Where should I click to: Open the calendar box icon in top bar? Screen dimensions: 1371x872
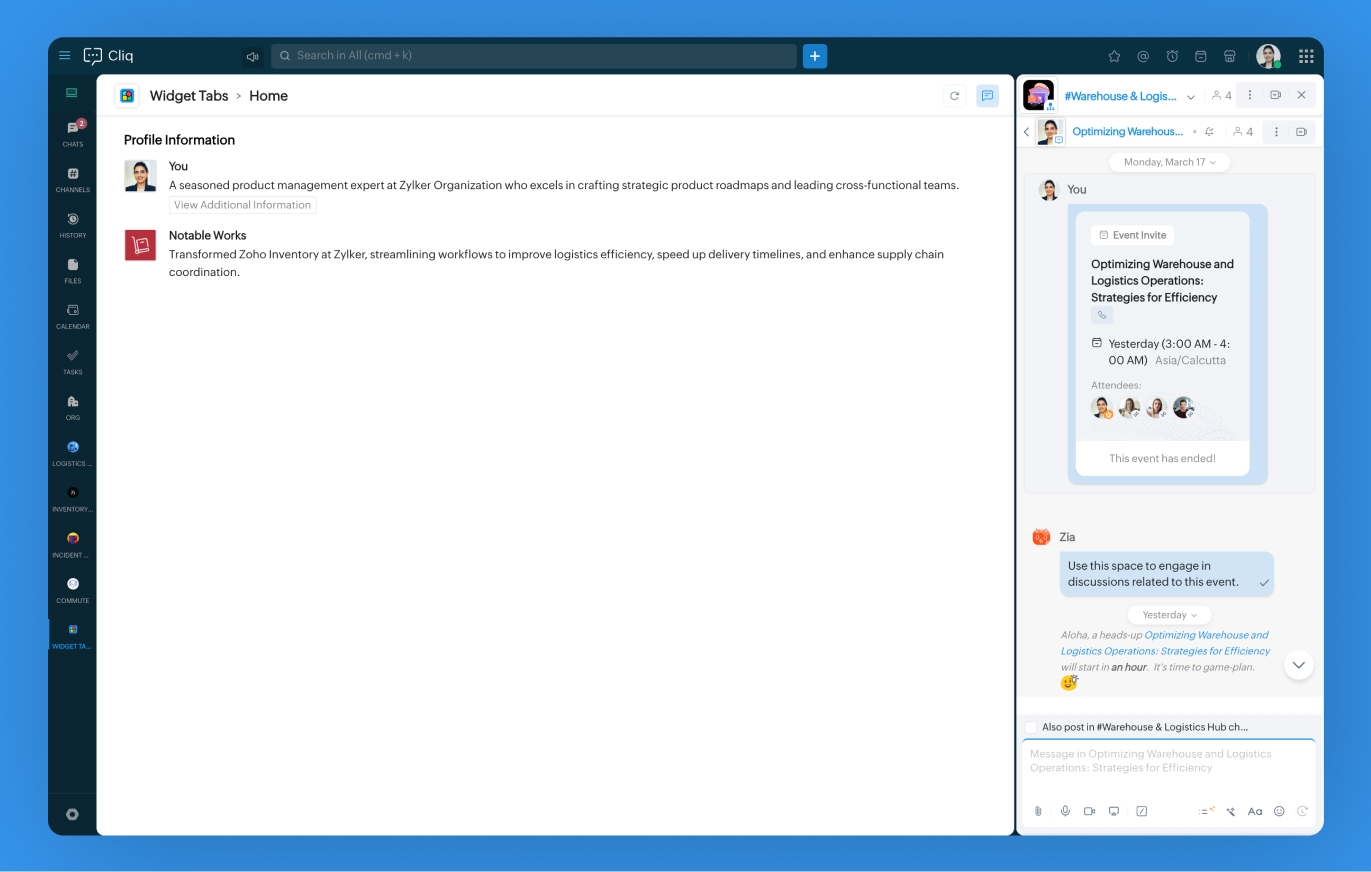point(1201,56)
